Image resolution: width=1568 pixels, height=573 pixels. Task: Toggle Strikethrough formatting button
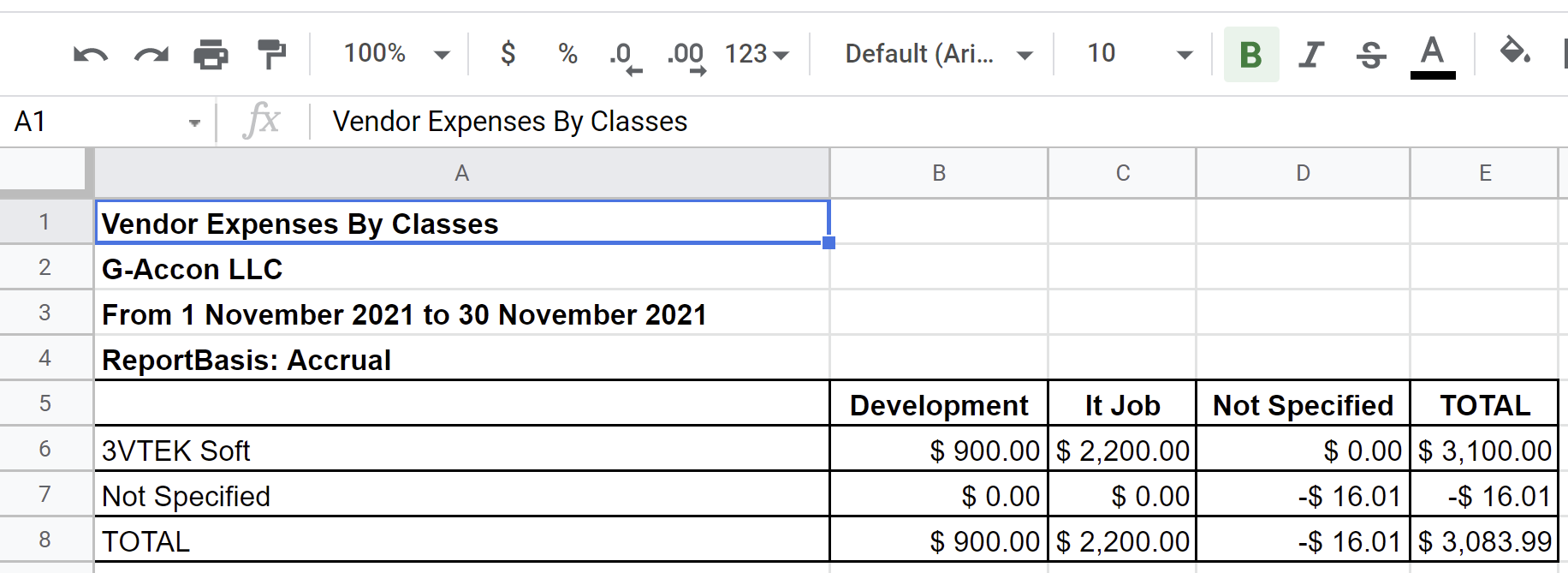[x=1371, y=55]
